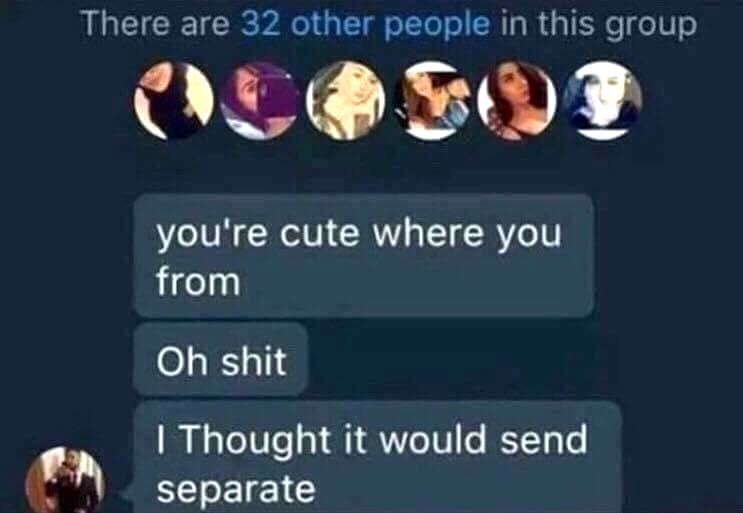
Task: Open the purple-tinted member avatar
Action: [260, 100]
